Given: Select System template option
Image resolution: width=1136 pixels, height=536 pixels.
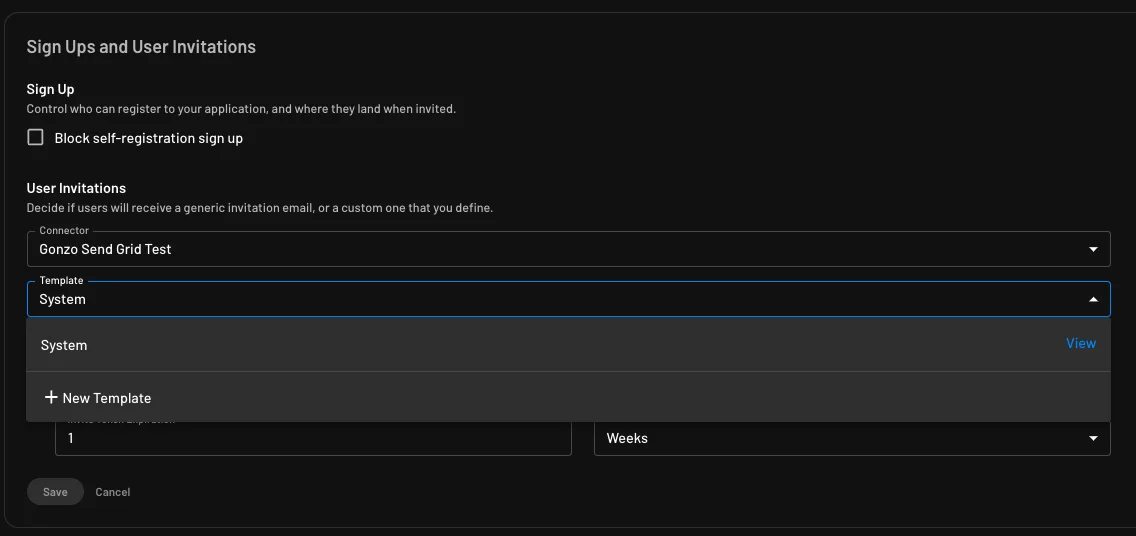Looking at the screenshot, I should [x=569, y=345].
